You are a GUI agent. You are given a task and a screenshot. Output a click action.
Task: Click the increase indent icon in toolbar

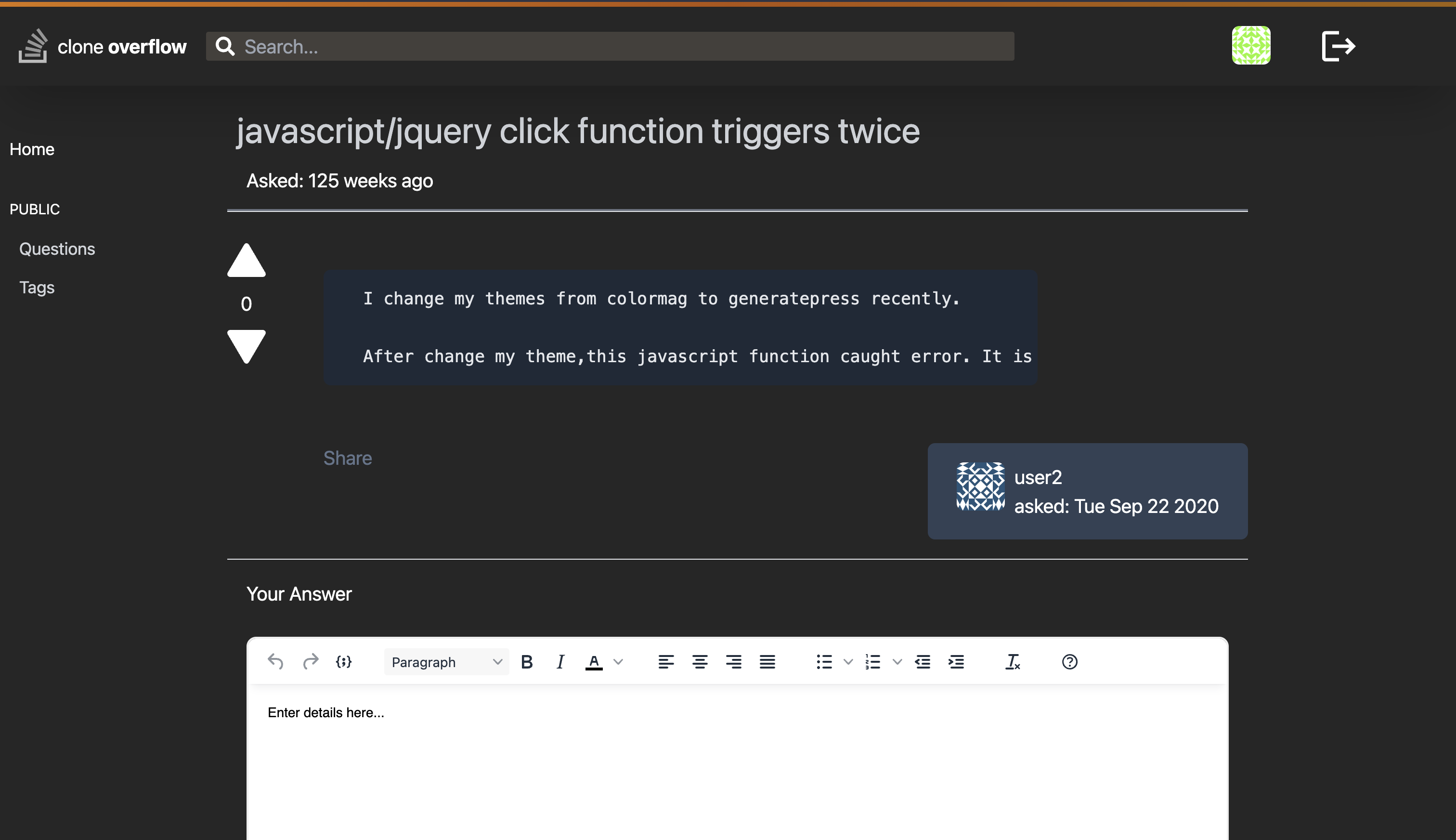click(x=955, y=661)
